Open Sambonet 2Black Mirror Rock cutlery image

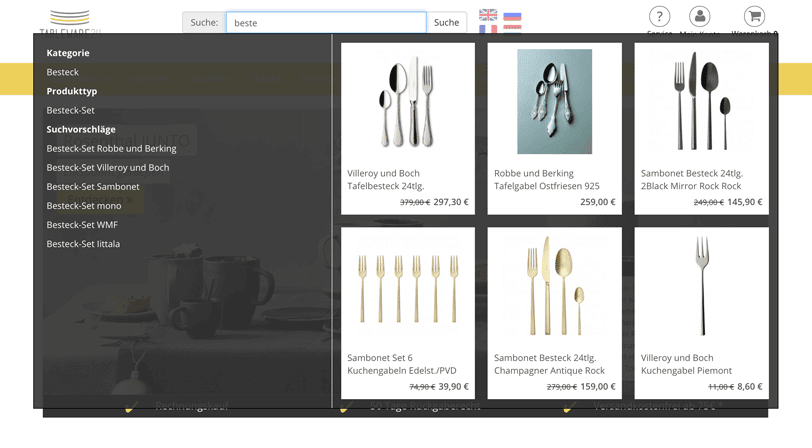702,102
